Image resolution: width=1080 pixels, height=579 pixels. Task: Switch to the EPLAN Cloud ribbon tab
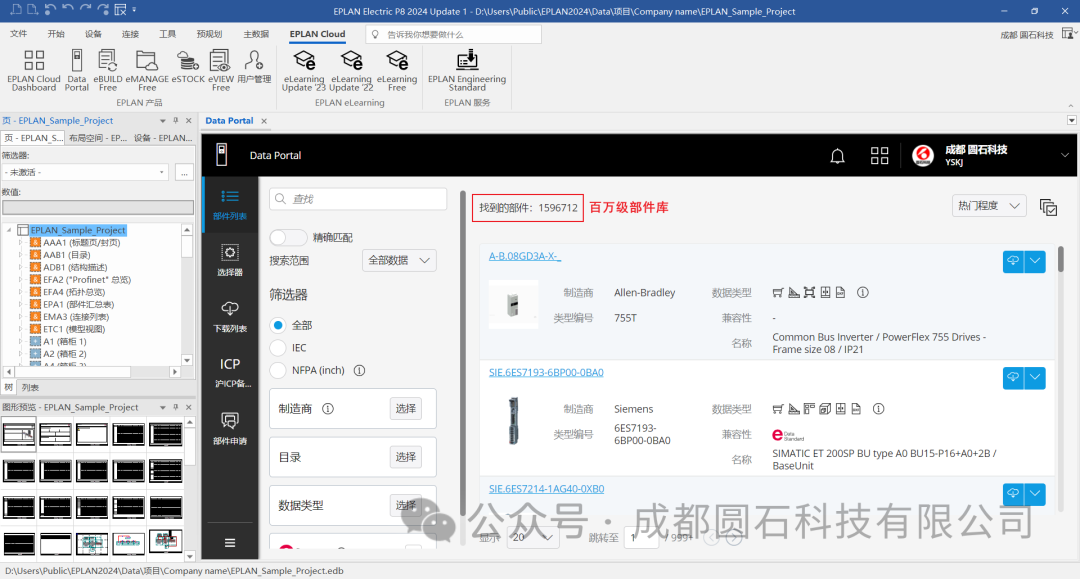point(317,33)
